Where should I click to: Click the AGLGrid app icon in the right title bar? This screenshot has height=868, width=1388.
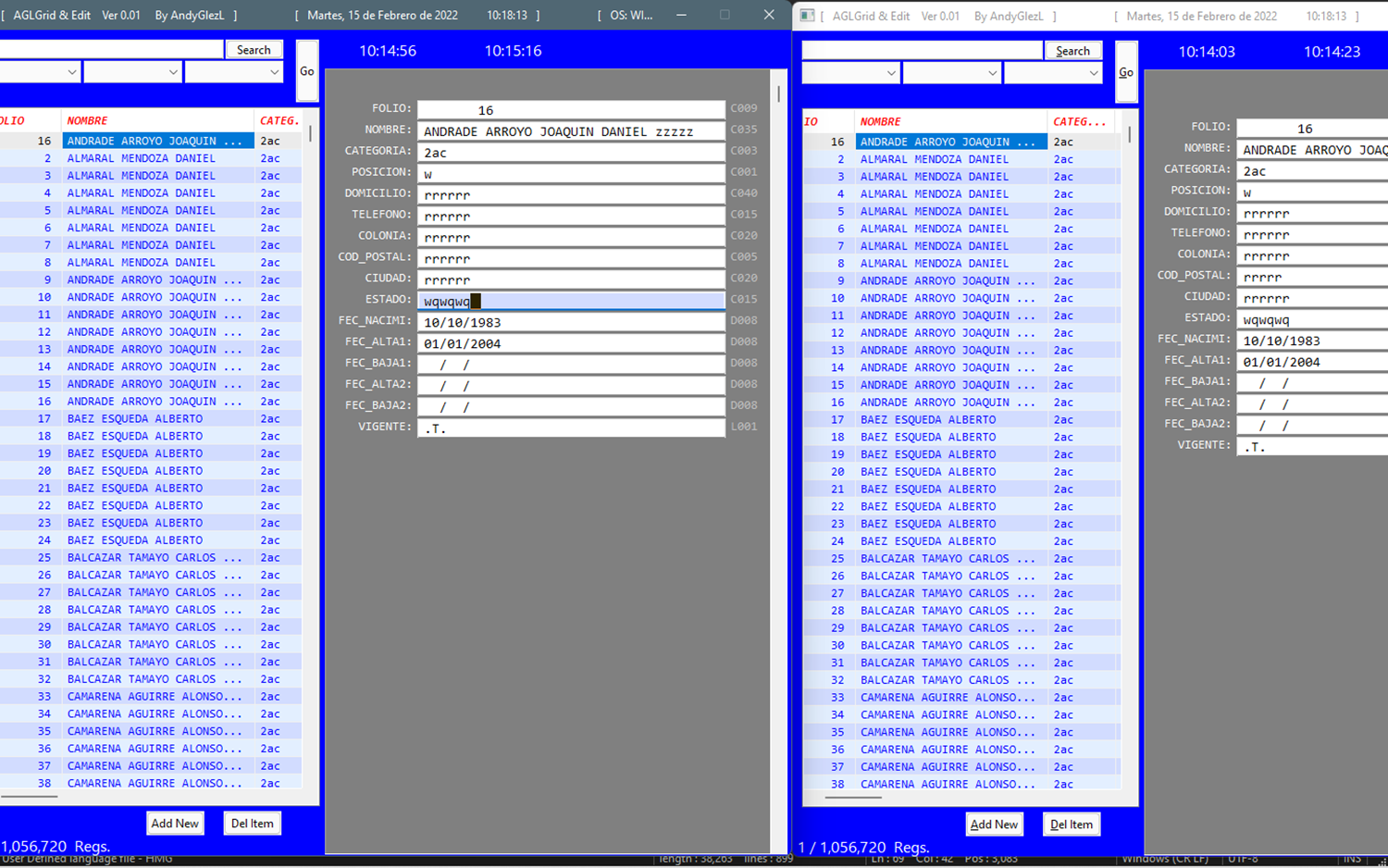pyautogui.click(x=807, y=15)
